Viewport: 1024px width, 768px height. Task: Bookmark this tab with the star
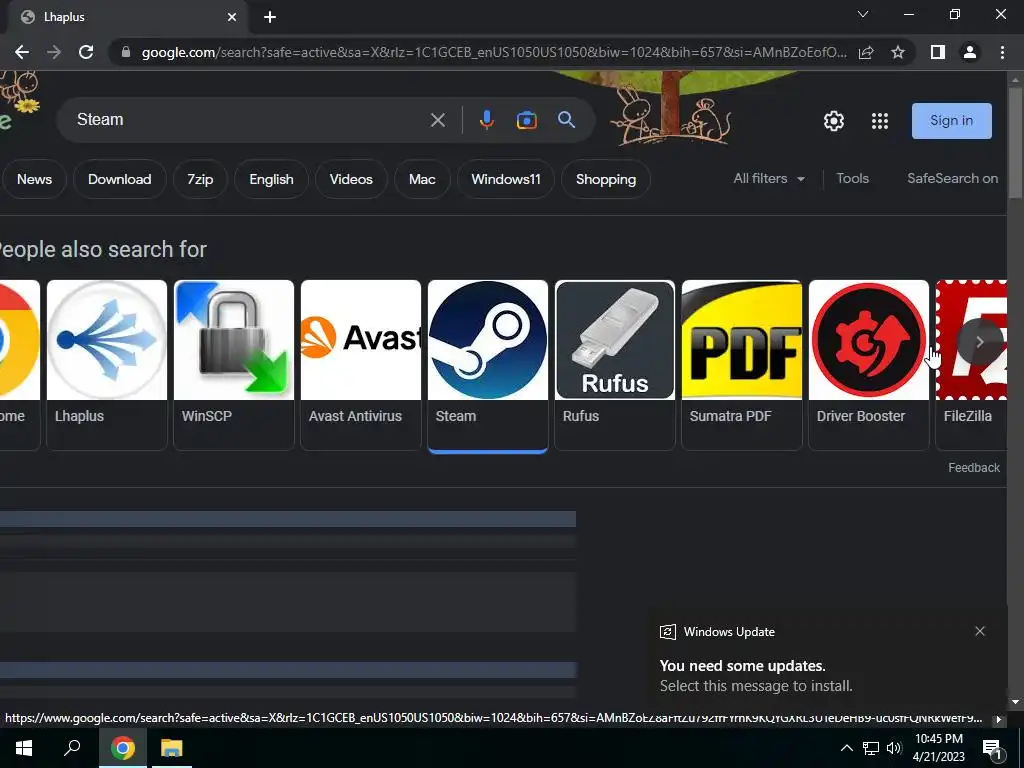pos(898,52)
